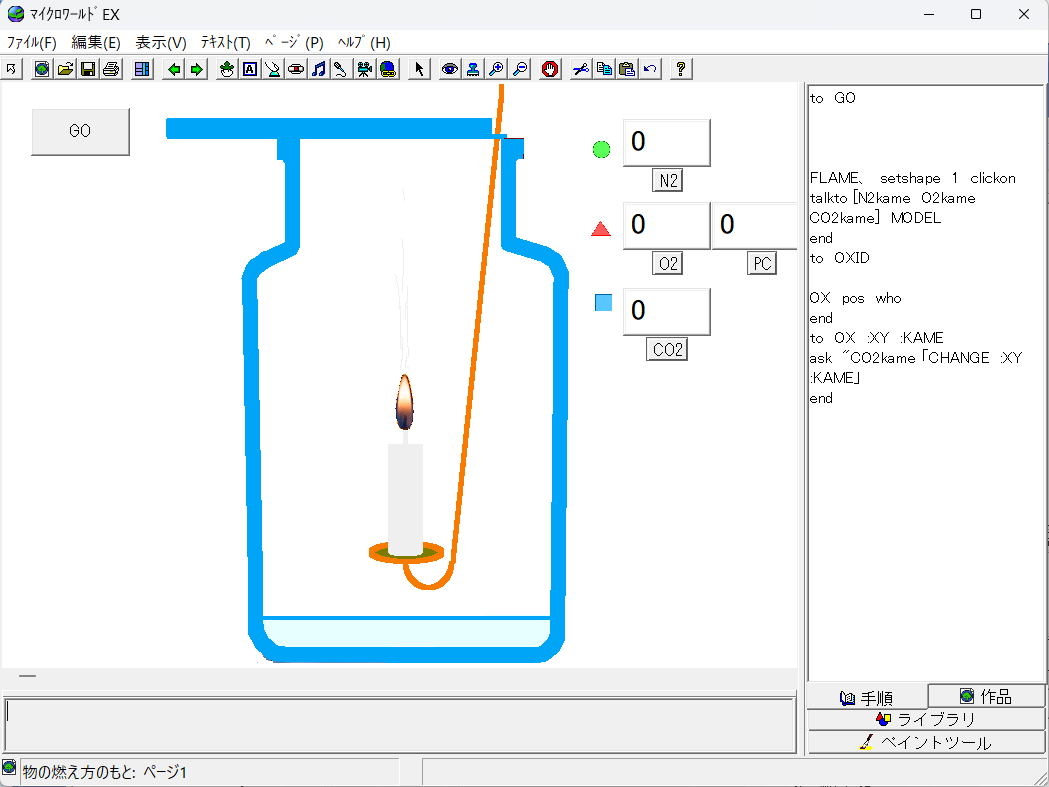Viewport: 1049px width, 787px height.
Task: Click in the command center input area
Action: click(x=399, y=725)
